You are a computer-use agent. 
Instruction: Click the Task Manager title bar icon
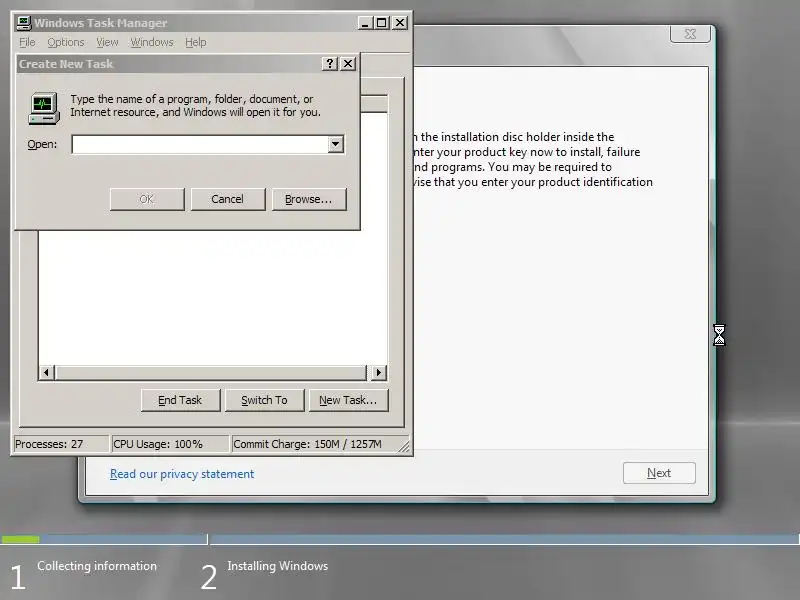pos(23,23)
